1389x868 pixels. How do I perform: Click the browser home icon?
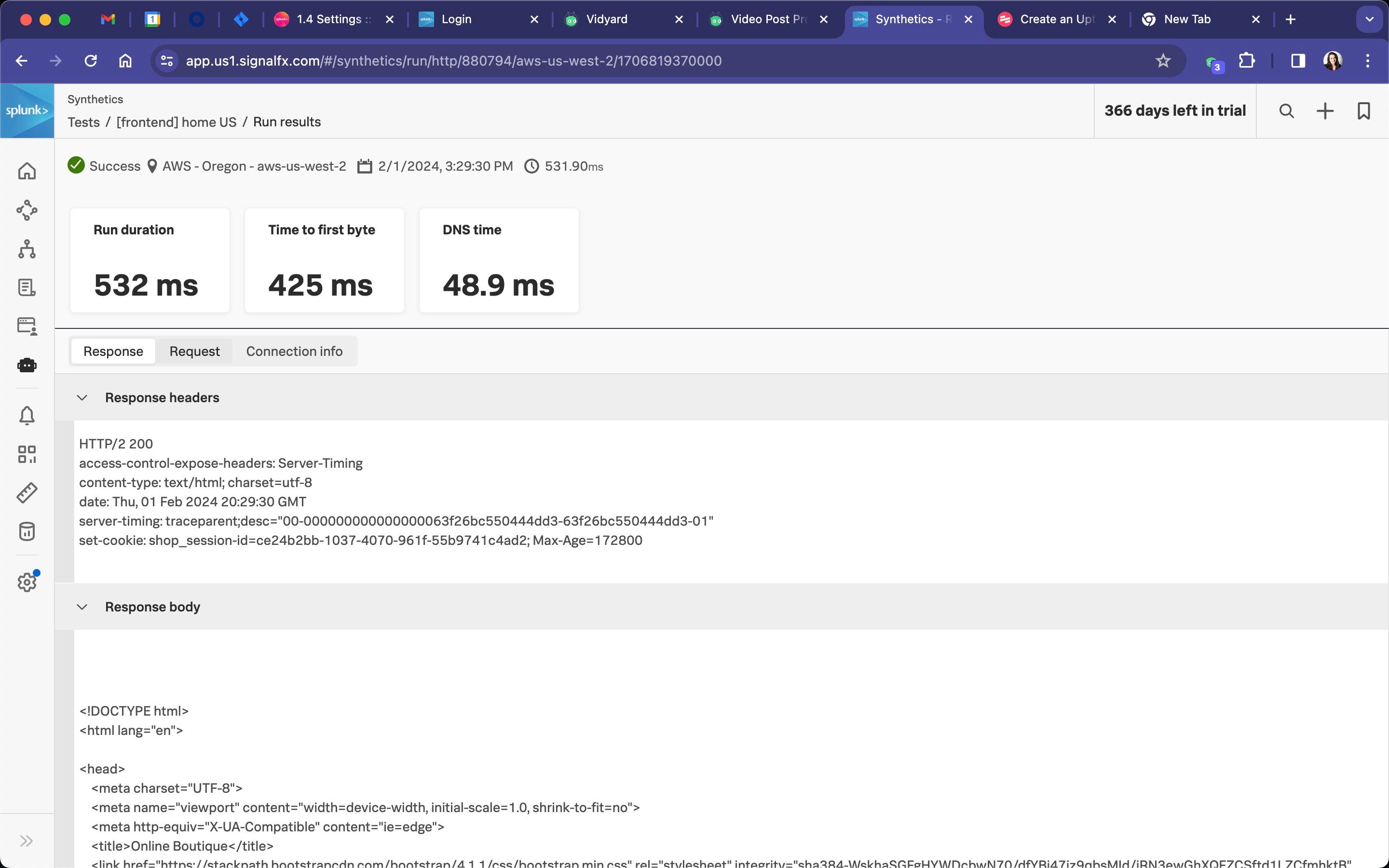click(x=125, y=61)
